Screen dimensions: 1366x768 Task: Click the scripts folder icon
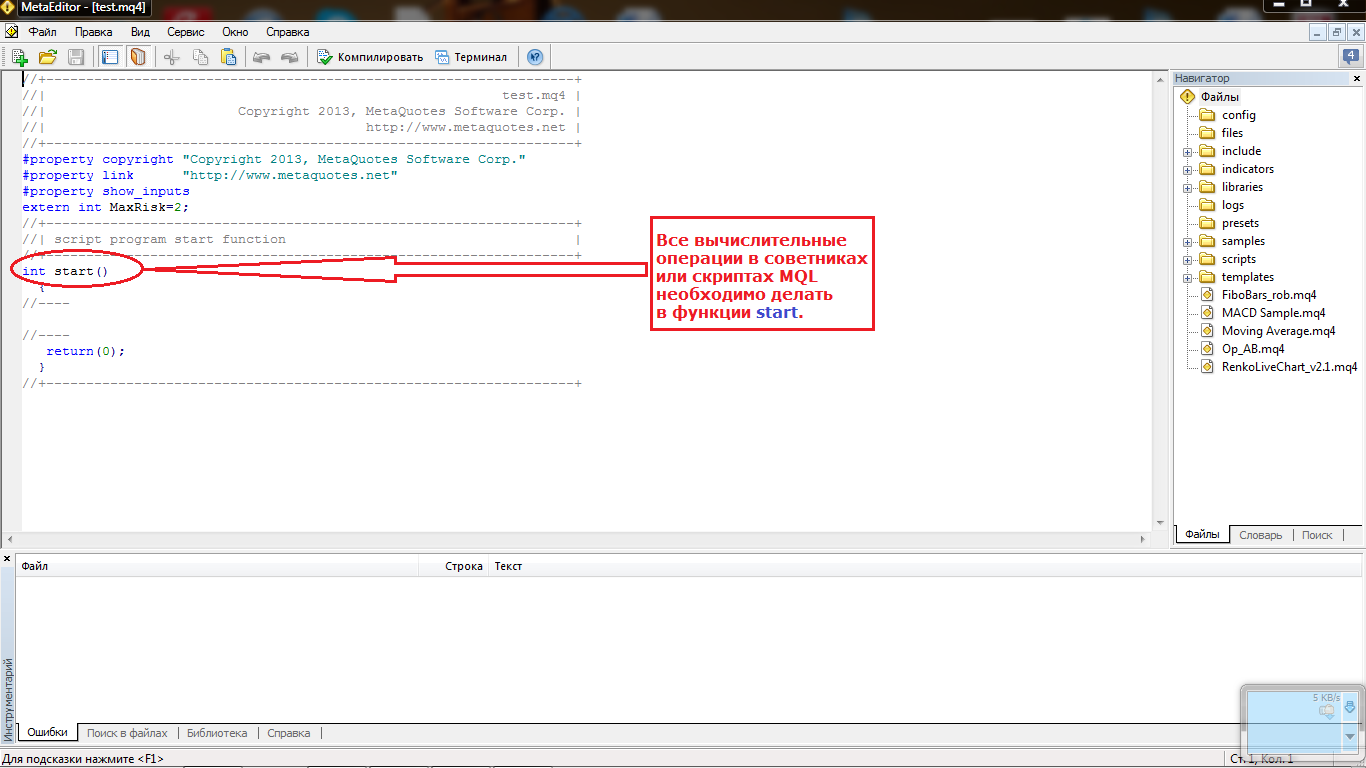click(1206, 259)
